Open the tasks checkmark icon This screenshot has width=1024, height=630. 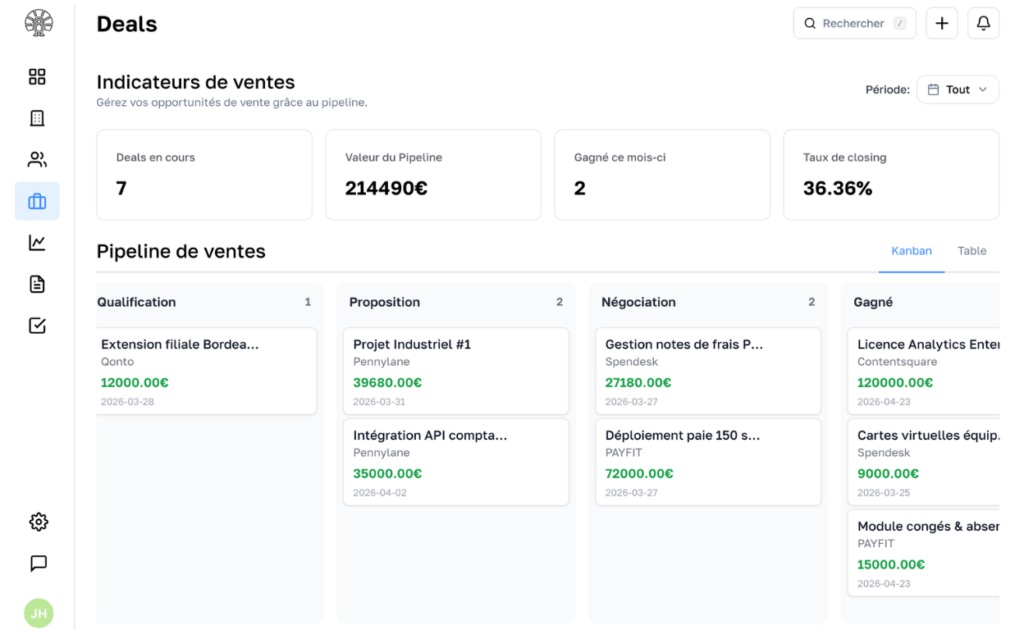37,325
